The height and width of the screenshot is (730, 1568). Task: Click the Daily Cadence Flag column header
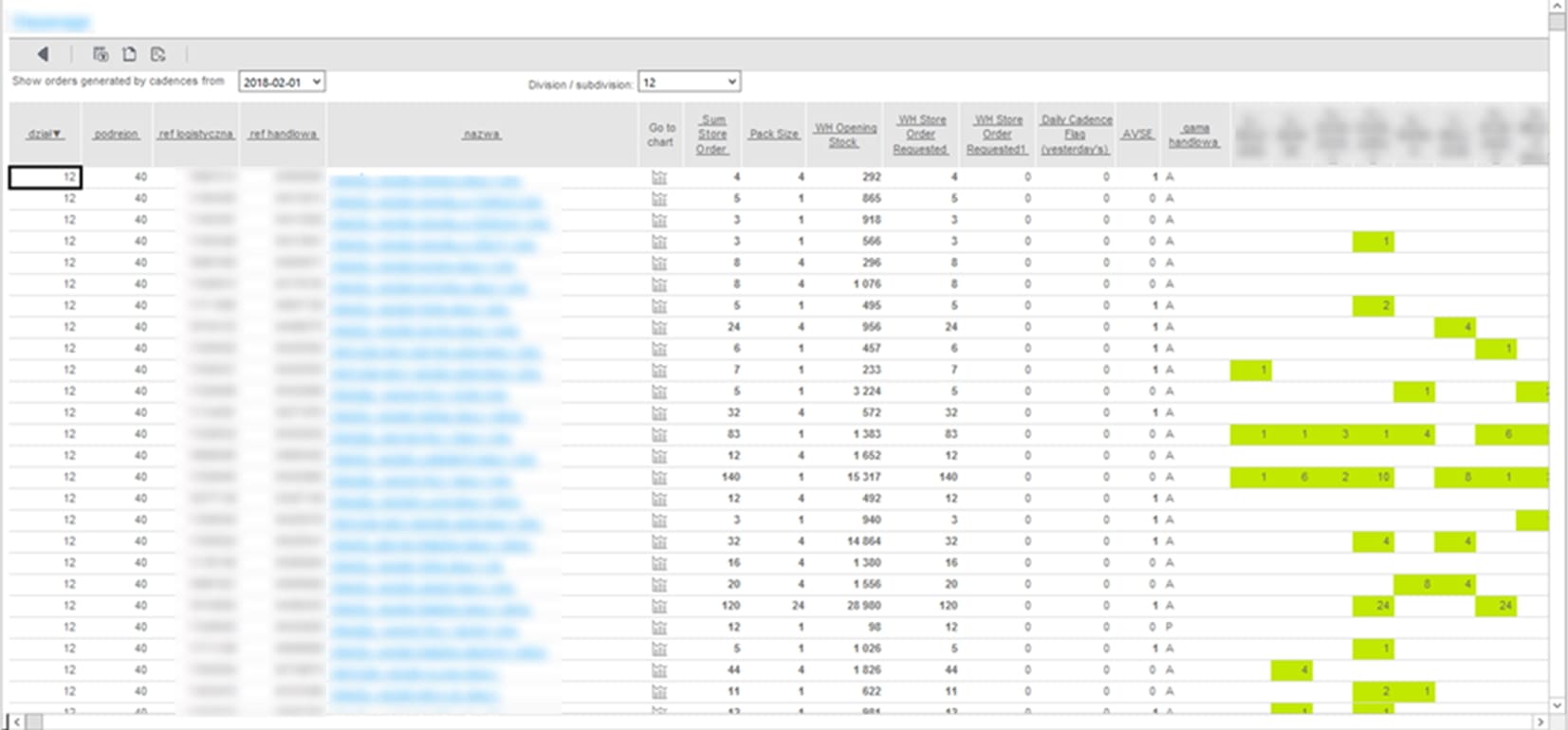click(x=1076, y=135)
